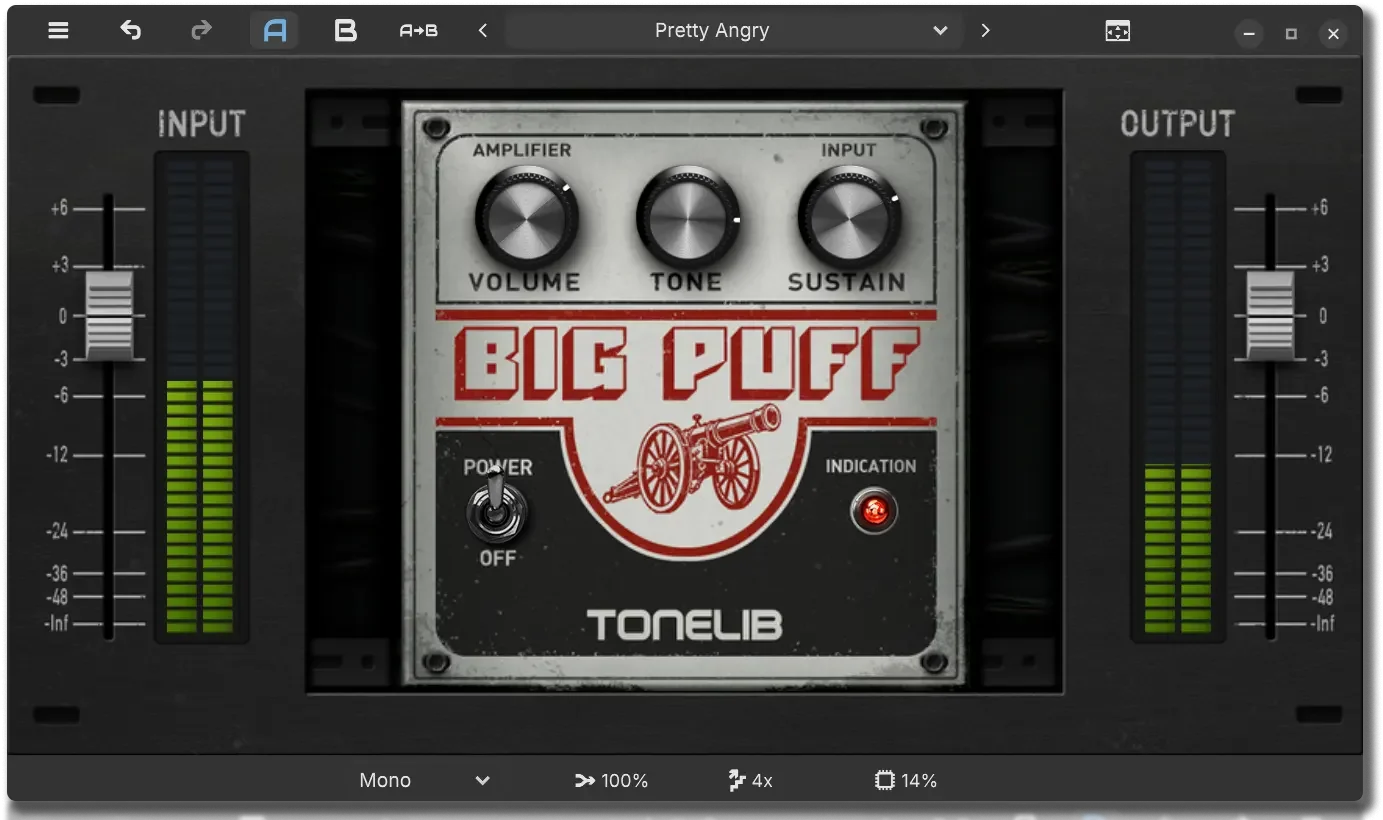Open the Pretty Angry preset dropdown
Viewport: 1383px width, 820px height.
pos(732,31)
